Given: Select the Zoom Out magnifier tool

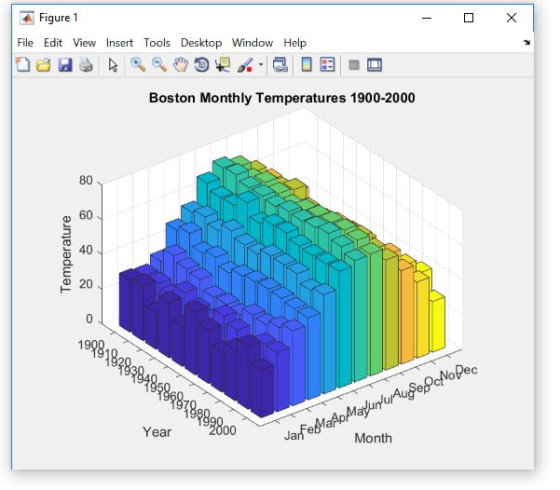Looking at the screenshot, I should (x=159, y=65).
